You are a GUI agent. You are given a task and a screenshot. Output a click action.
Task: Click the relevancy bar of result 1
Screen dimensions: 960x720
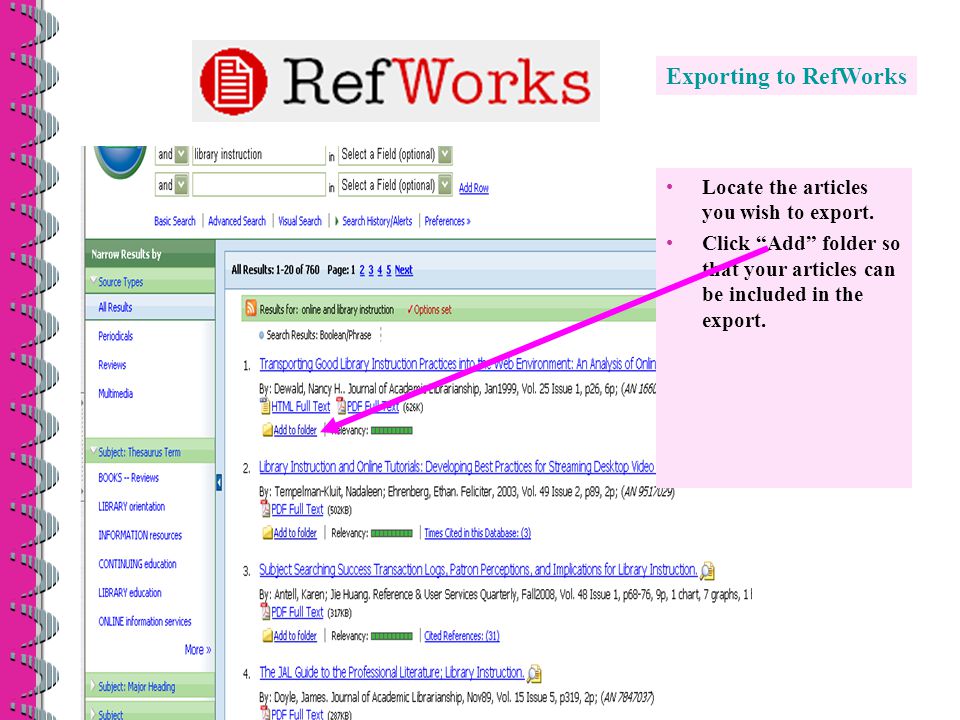pyautogui.click(x=392, y=430)
